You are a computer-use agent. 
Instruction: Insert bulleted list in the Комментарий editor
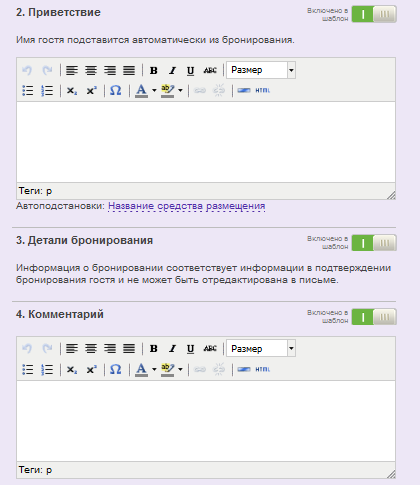(28, 369)
